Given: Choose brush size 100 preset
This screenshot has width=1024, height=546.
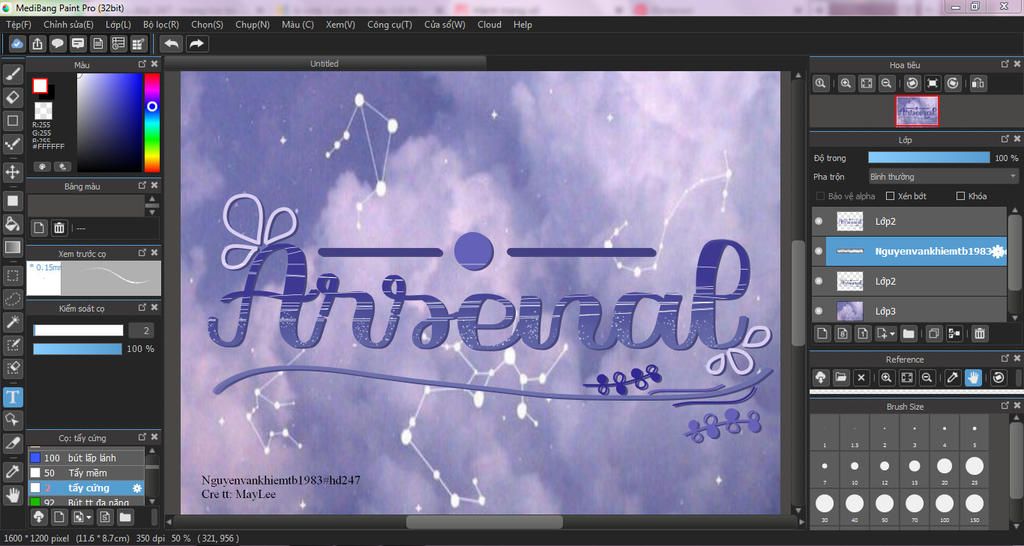Looking at the screenshot, I should click(944, 506).
